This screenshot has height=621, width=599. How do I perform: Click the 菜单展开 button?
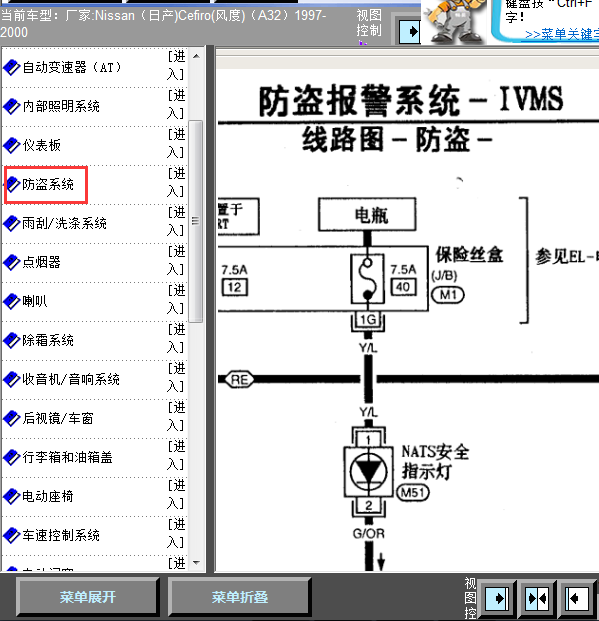(x=88, y=597)
